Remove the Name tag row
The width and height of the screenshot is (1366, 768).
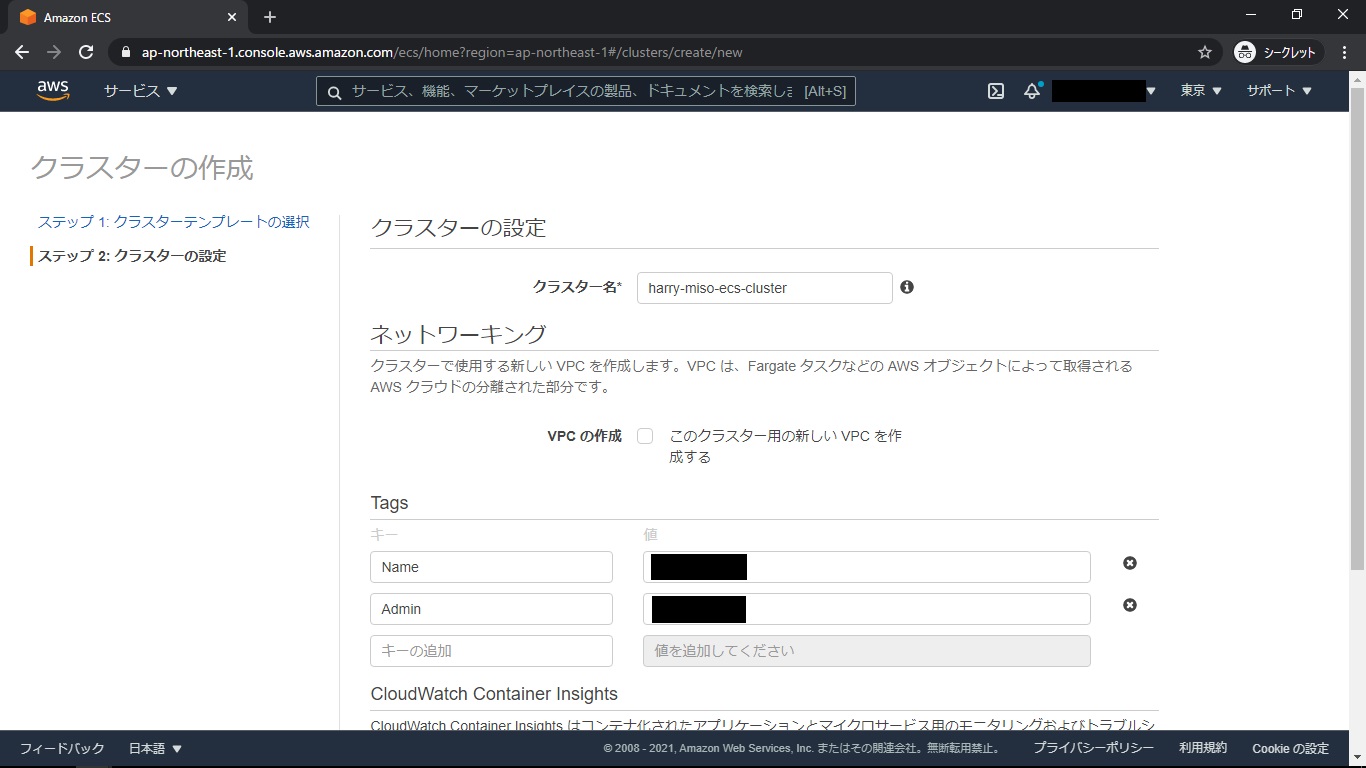coord(1130,563)
